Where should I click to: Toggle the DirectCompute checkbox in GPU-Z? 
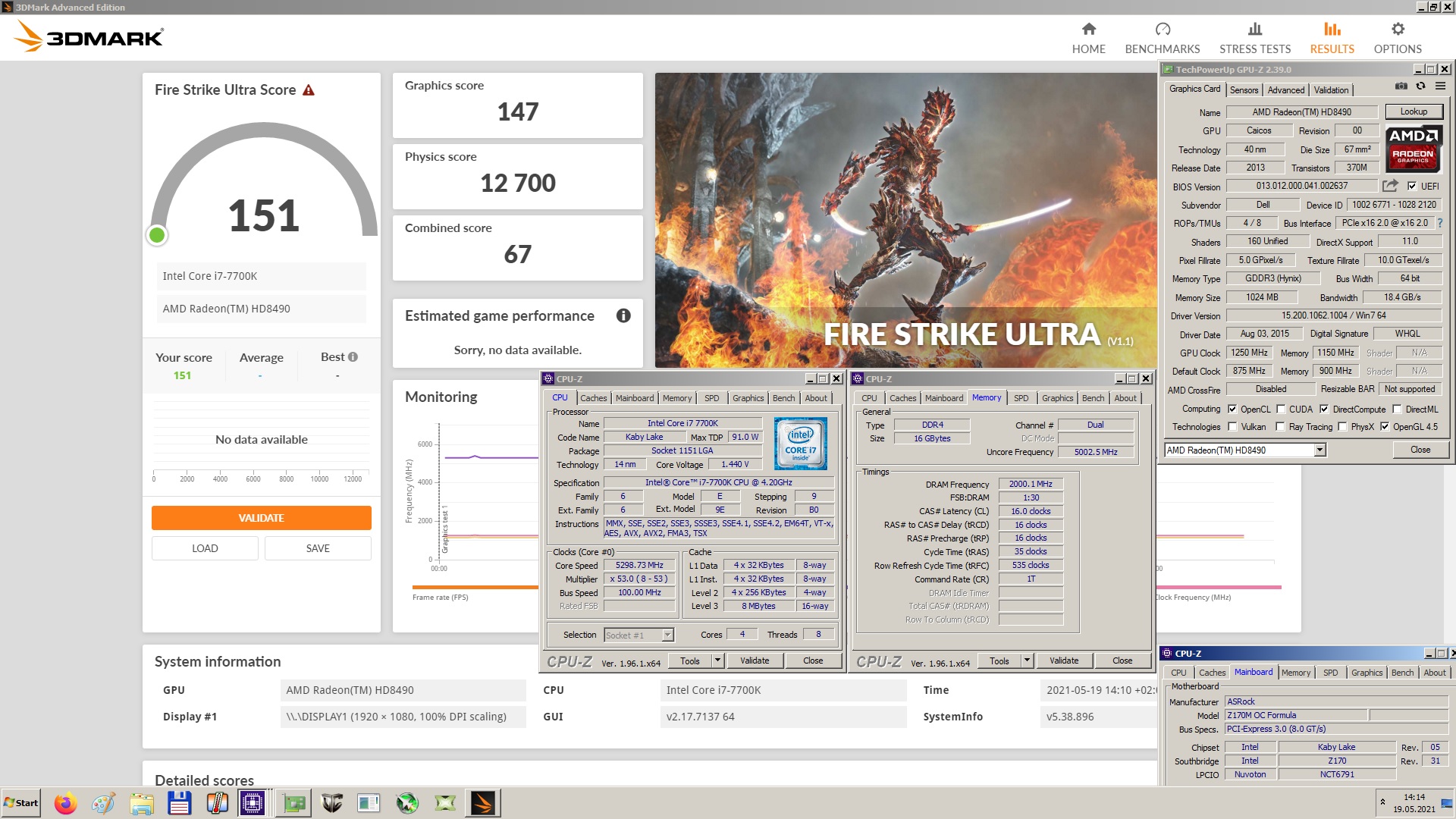pyautogui.click(x=1324, y=409)
